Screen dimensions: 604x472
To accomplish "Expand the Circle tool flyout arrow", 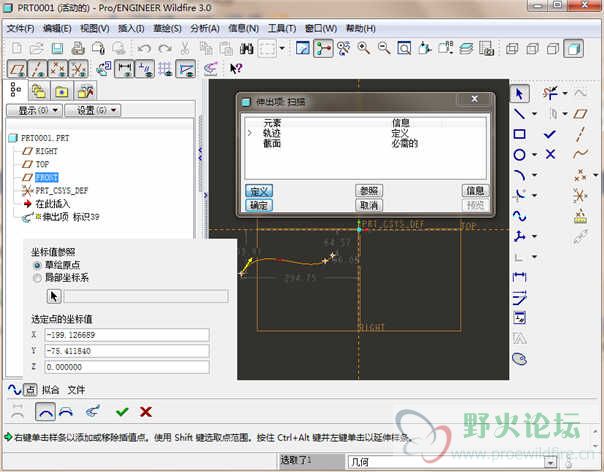I will 535,155.
